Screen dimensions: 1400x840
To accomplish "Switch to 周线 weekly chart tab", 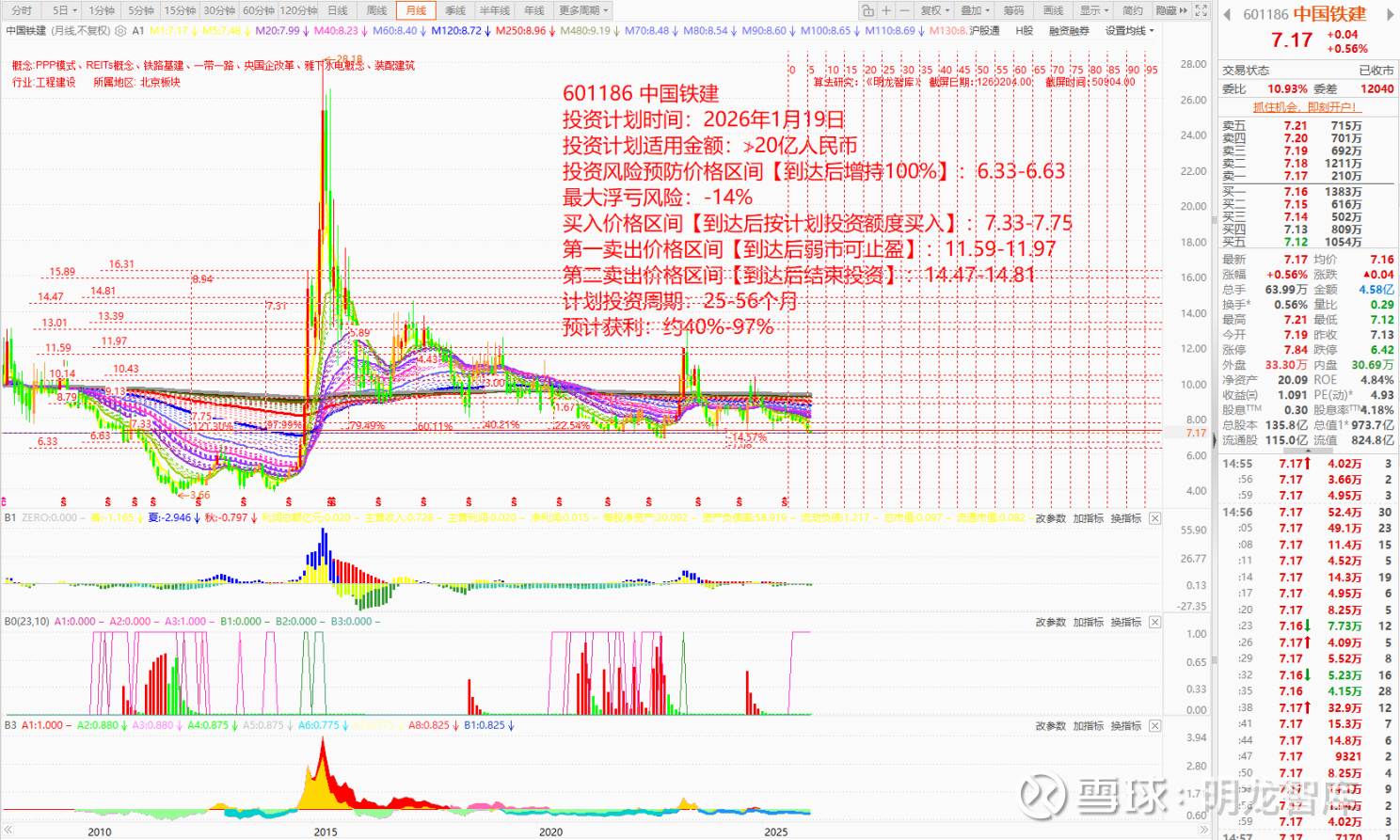I will tap(376, 10).
